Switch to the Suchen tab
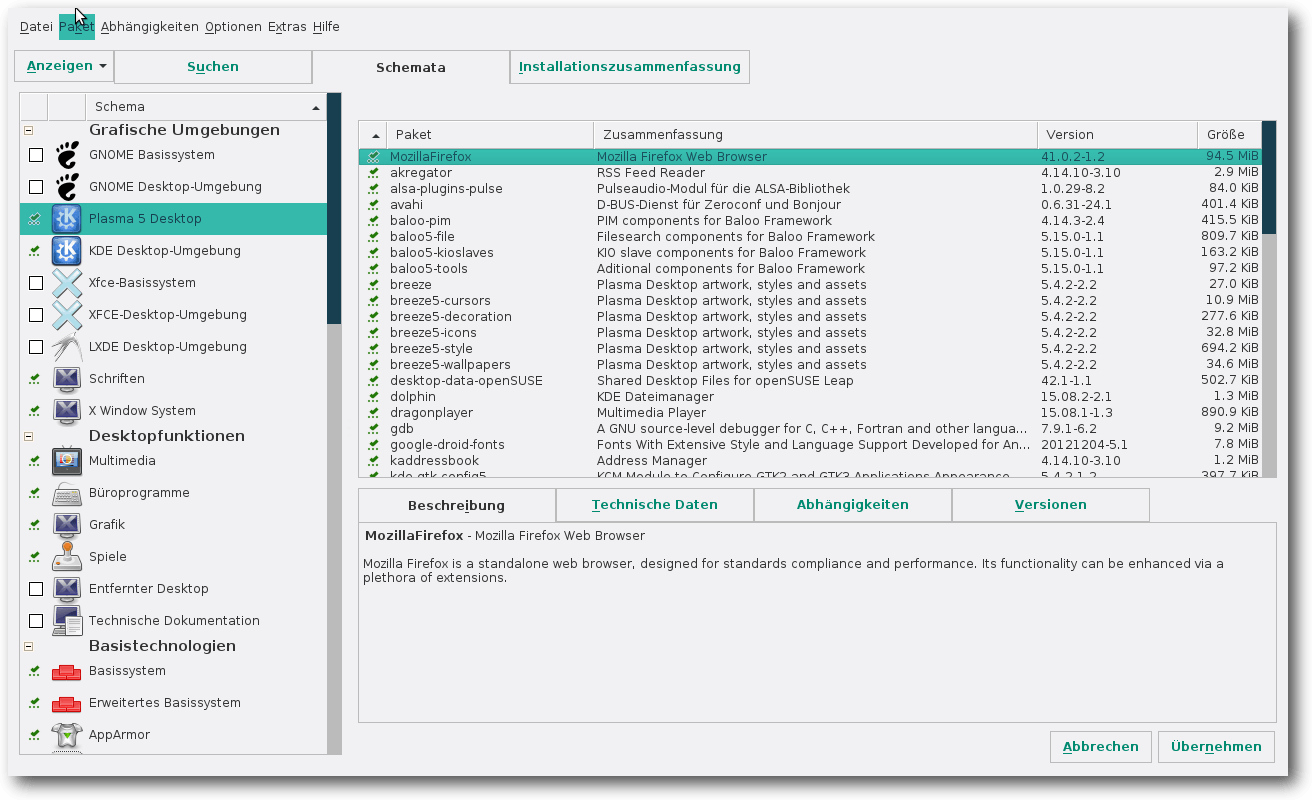1312x800 pixels. point(213,67)
